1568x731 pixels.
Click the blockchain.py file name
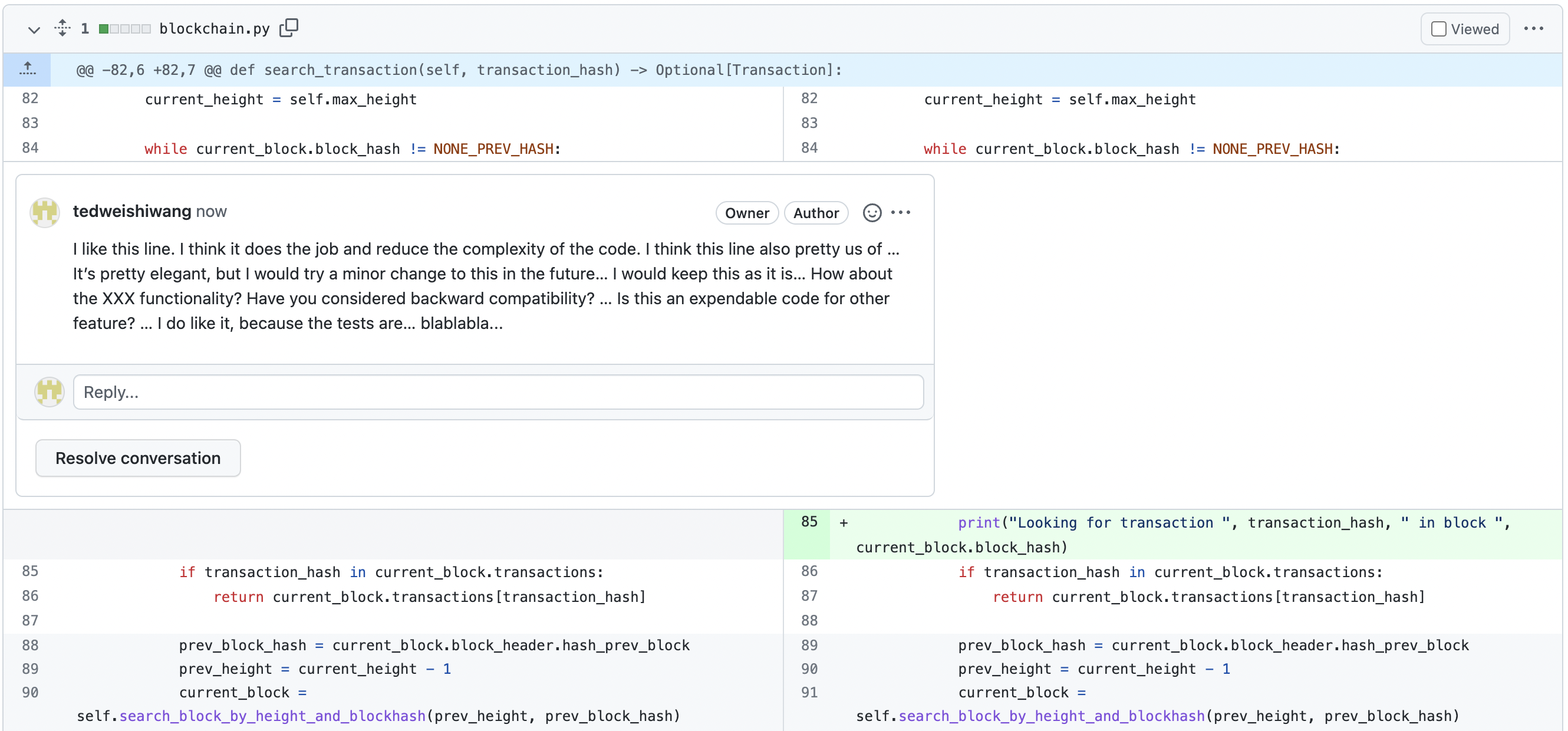[x=214, y=29]
